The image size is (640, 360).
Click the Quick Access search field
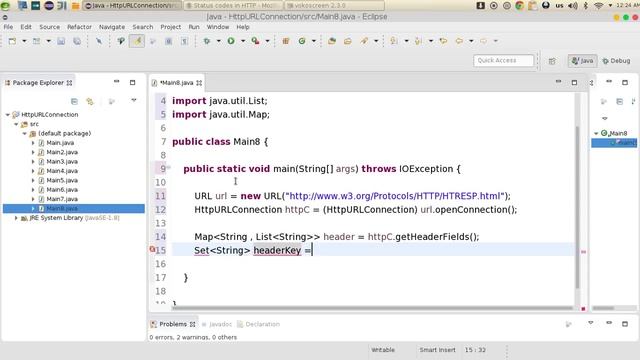(x=503, y=60)
